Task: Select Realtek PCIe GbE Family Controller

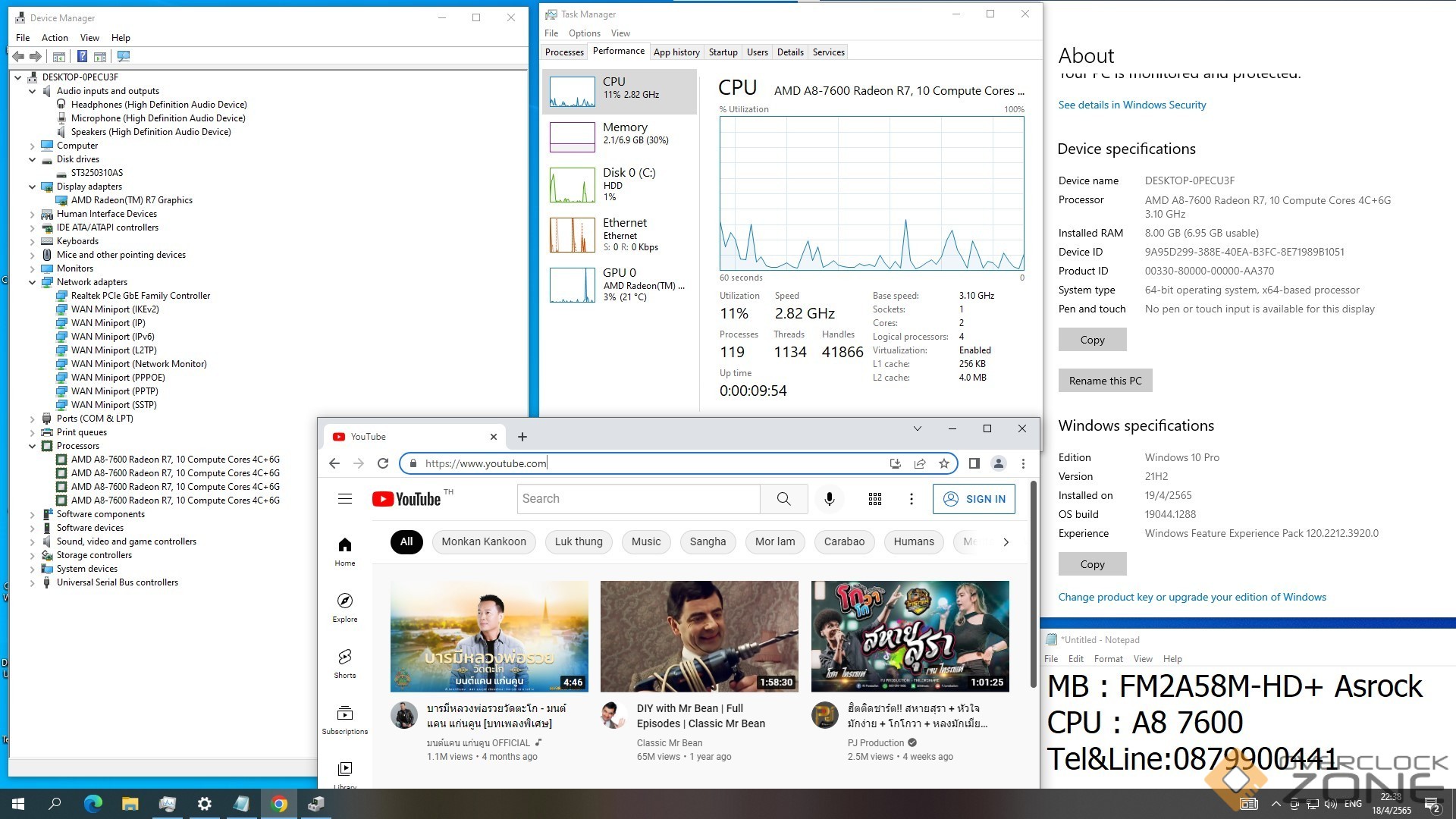Action: [x=140, y=296]
